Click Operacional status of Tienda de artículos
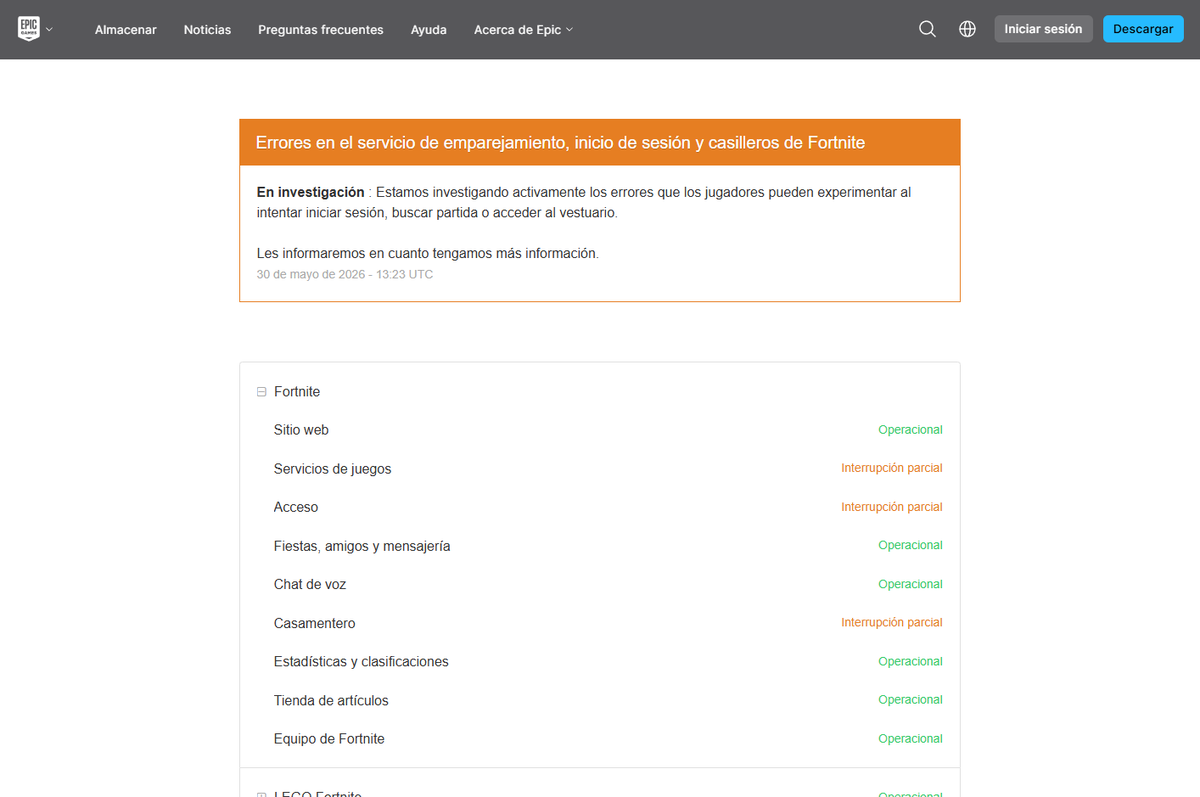The height and width of the screenshot is (797, 1200). tap(910, 700)
